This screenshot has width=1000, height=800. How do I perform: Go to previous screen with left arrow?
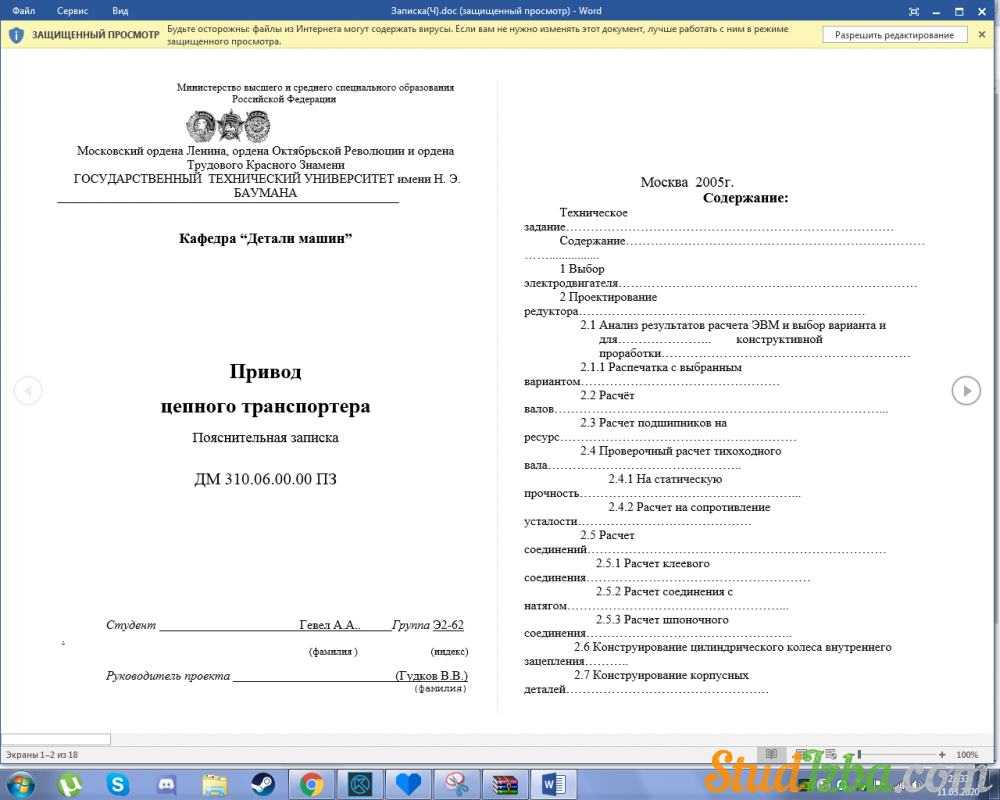click(x=28, y=390)
